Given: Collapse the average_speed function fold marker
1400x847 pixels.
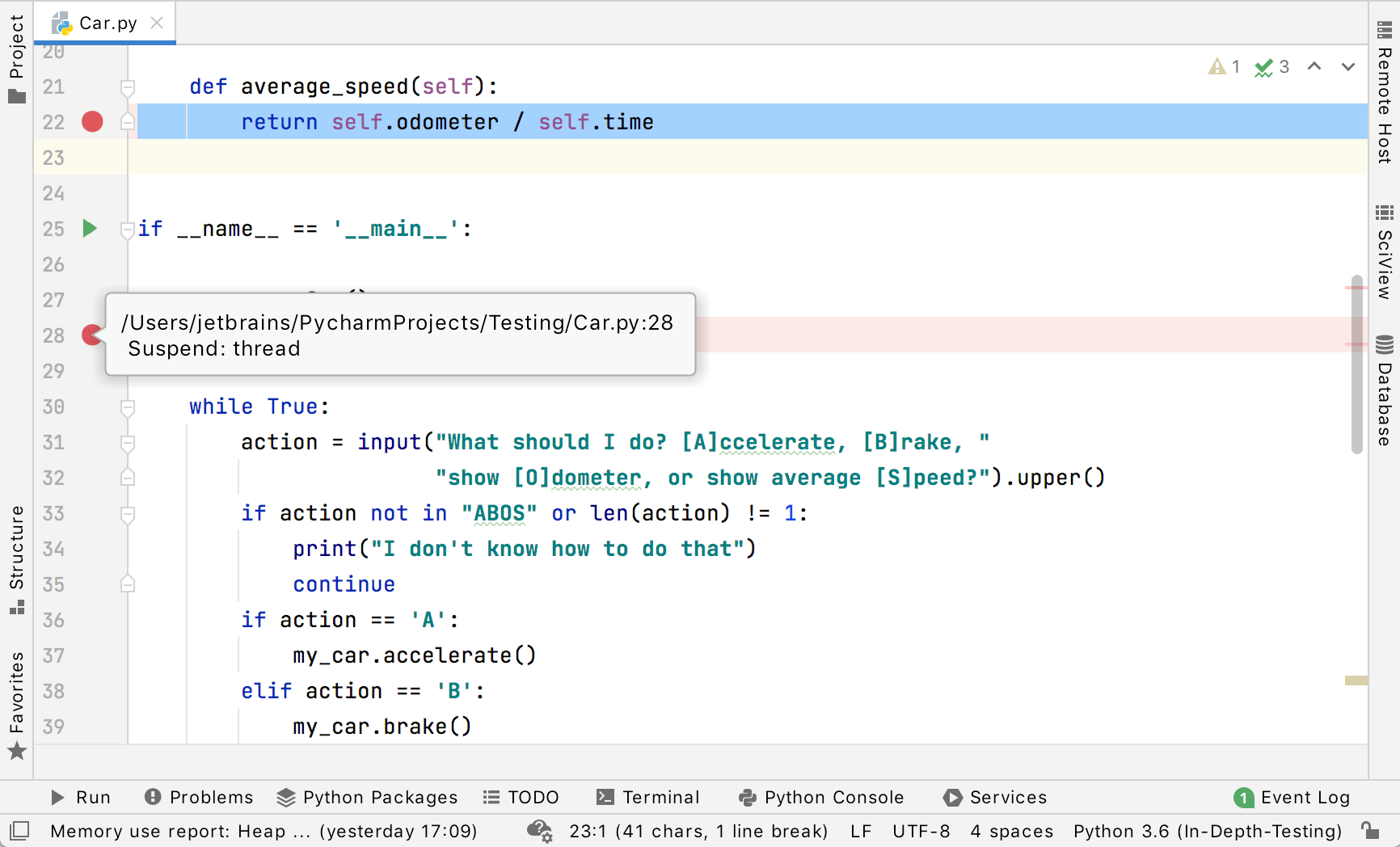Looking at the screenshot, I should coord(128,86).
